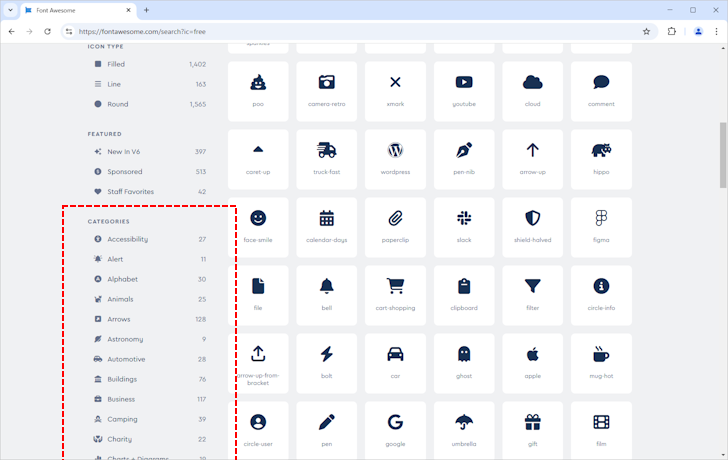
Task: Open the wordpress icon tile
Action: tap(395, 159)
